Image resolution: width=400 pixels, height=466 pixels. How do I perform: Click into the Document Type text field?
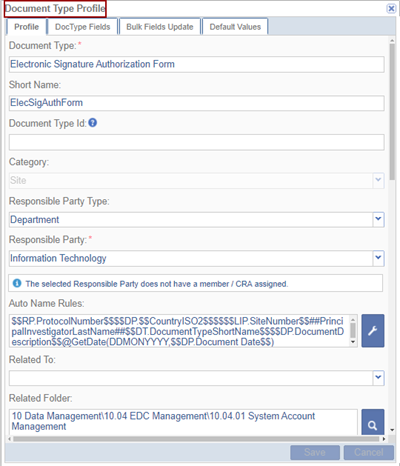pos(197,64)
